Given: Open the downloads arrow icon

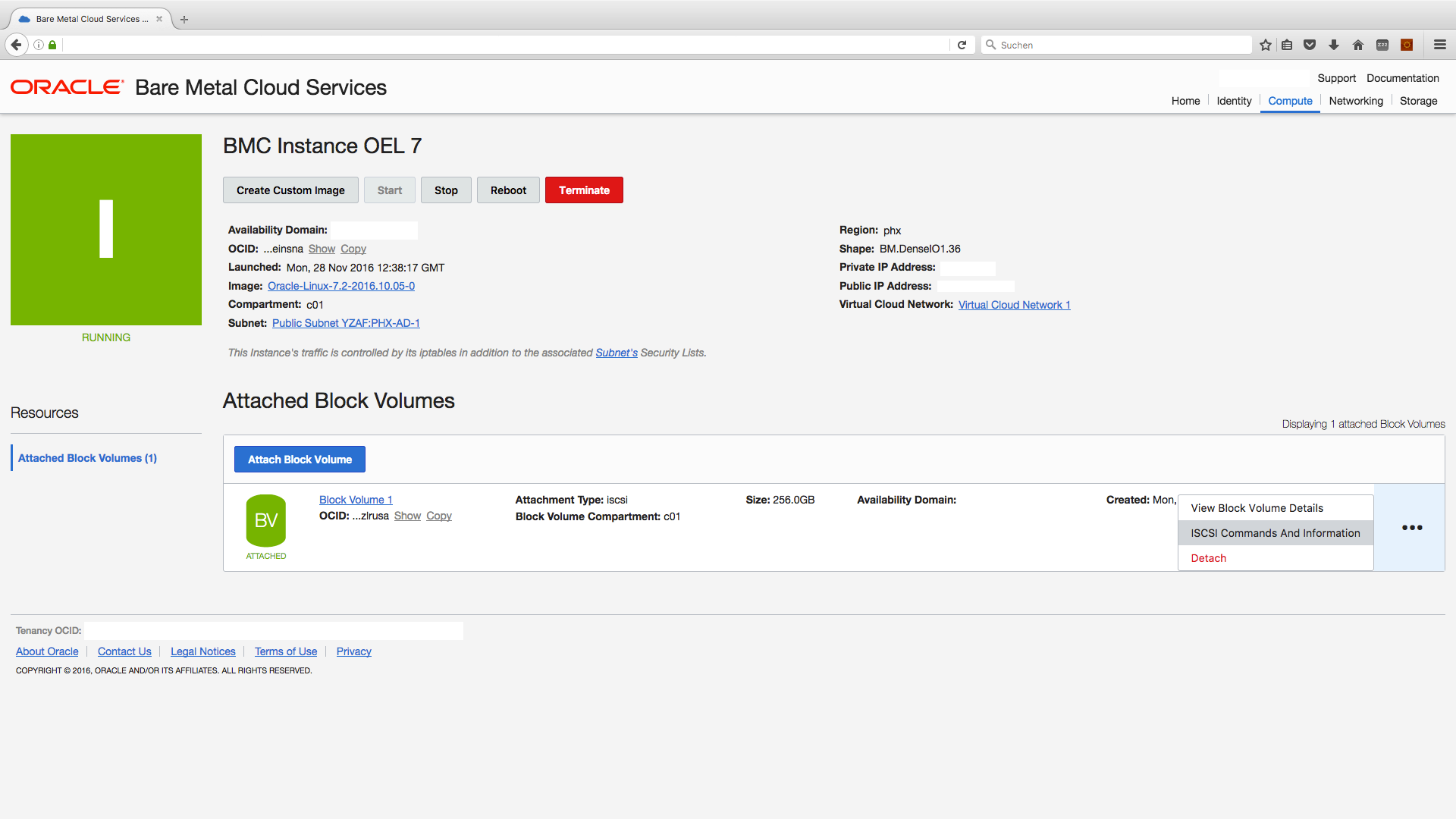Looking at the screenshot, I should pyautogui.click(x=1334, y=45).
